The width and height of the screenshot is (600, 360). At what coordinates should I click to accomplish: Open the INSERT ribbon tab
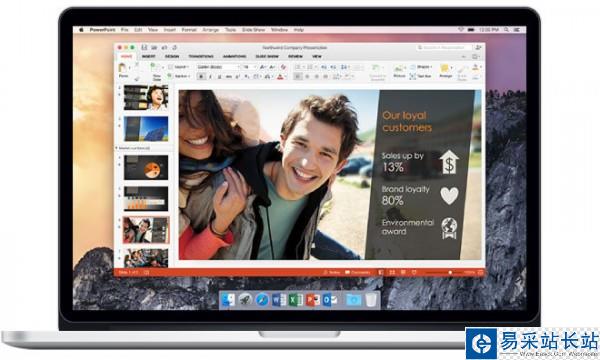point(148,56)
